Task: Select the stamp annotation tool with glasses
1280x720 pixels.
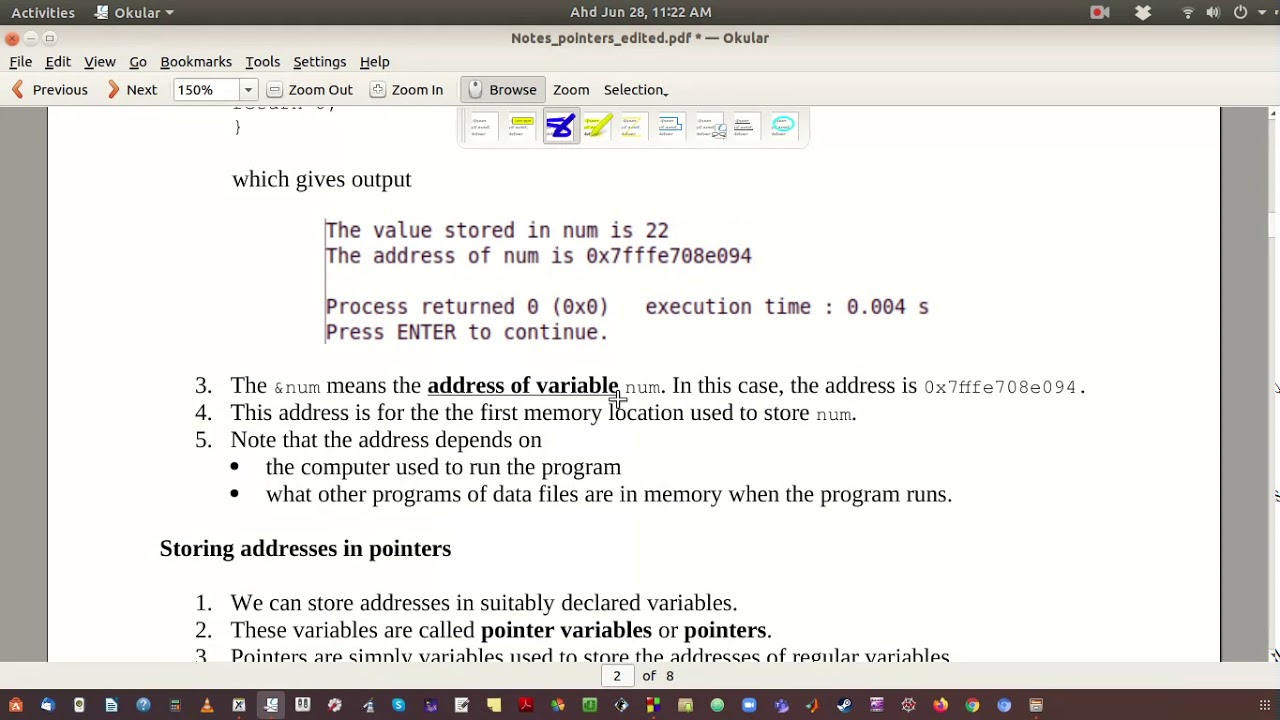Action: (711, 127)
